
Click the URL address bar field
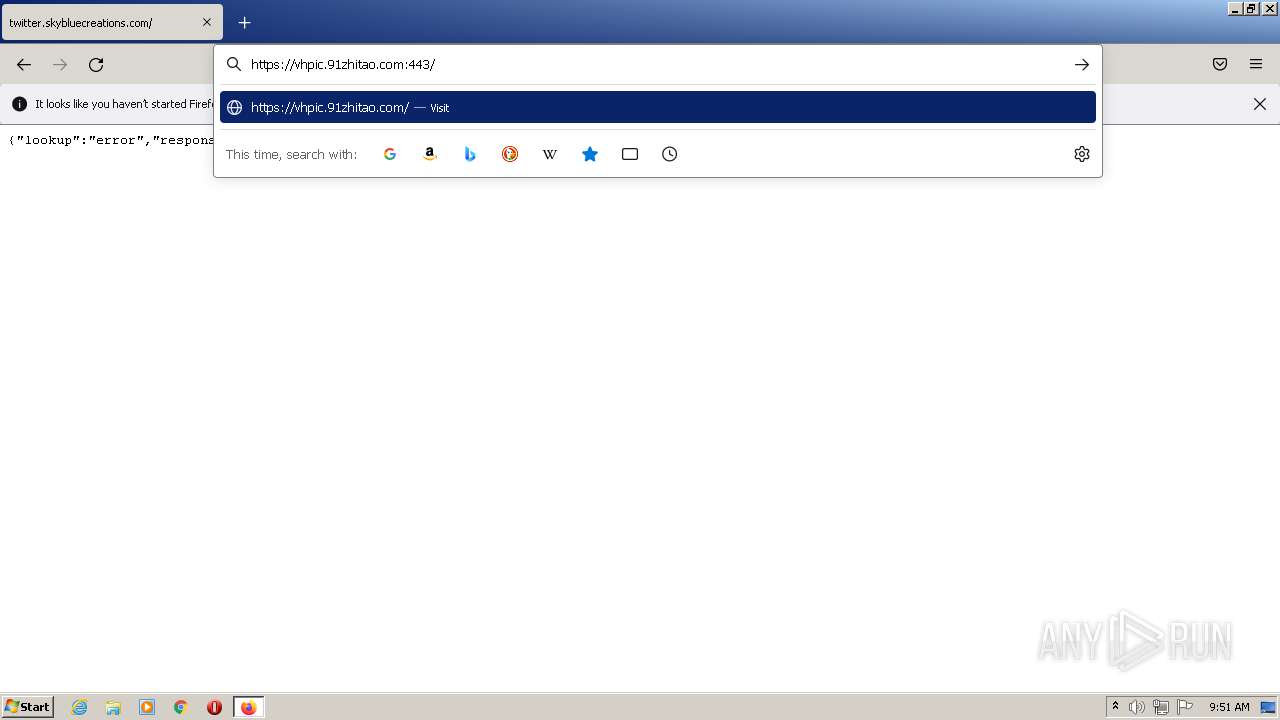(x=658, y=64)
